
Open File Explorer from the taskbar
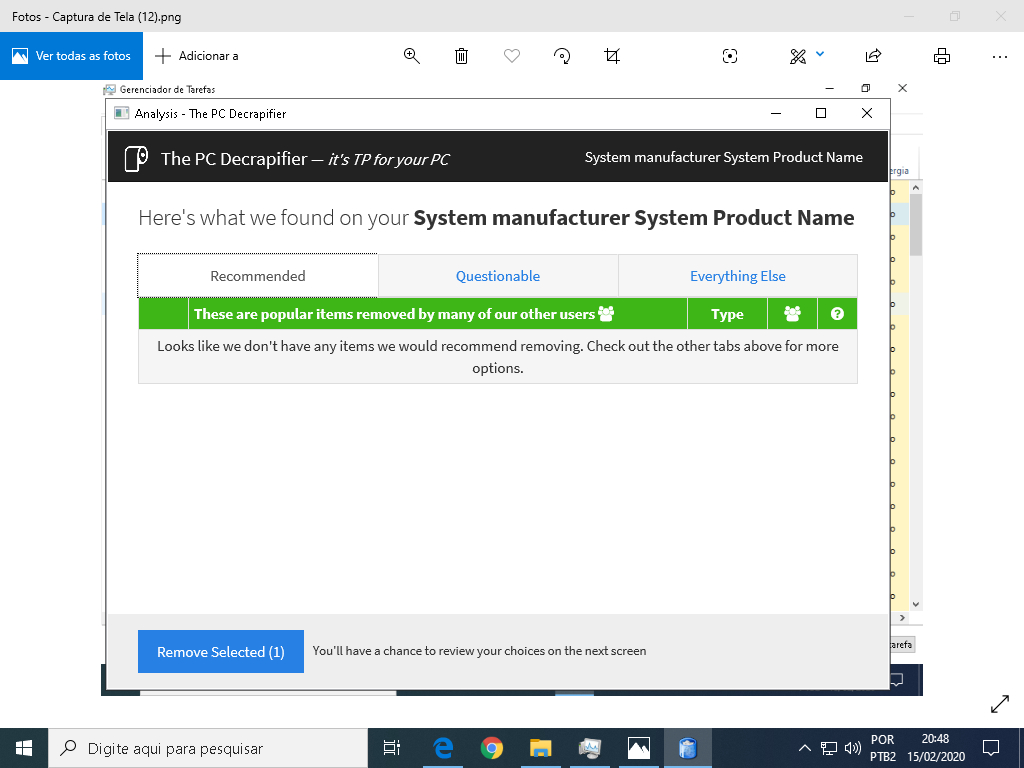[541, 748]
